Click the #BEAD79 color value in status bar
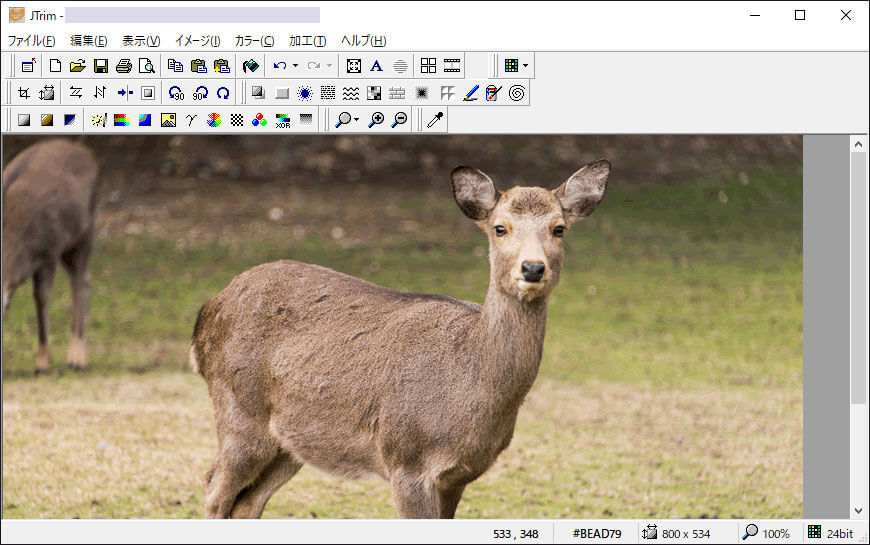Image resolution: width=870 pixels, height=545 pixels. (597, 533)
